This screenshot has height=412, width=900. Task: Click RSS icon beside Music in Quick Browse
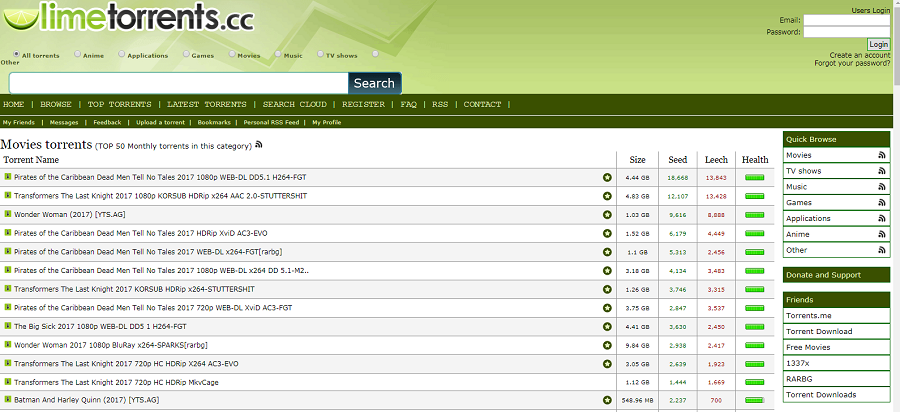coord(881,187)
